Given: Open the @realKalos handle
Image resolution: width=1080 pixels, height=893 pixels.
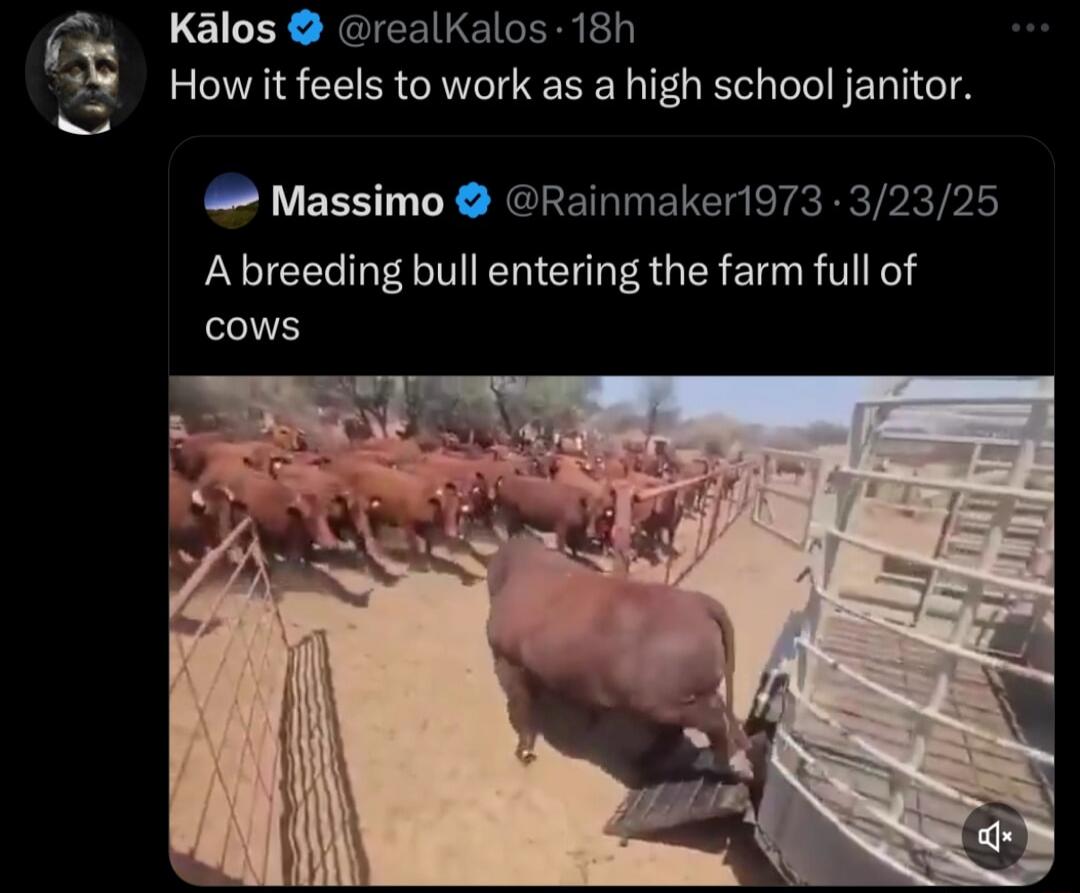Looking at the screenshot, I should (x=442, y=29).
